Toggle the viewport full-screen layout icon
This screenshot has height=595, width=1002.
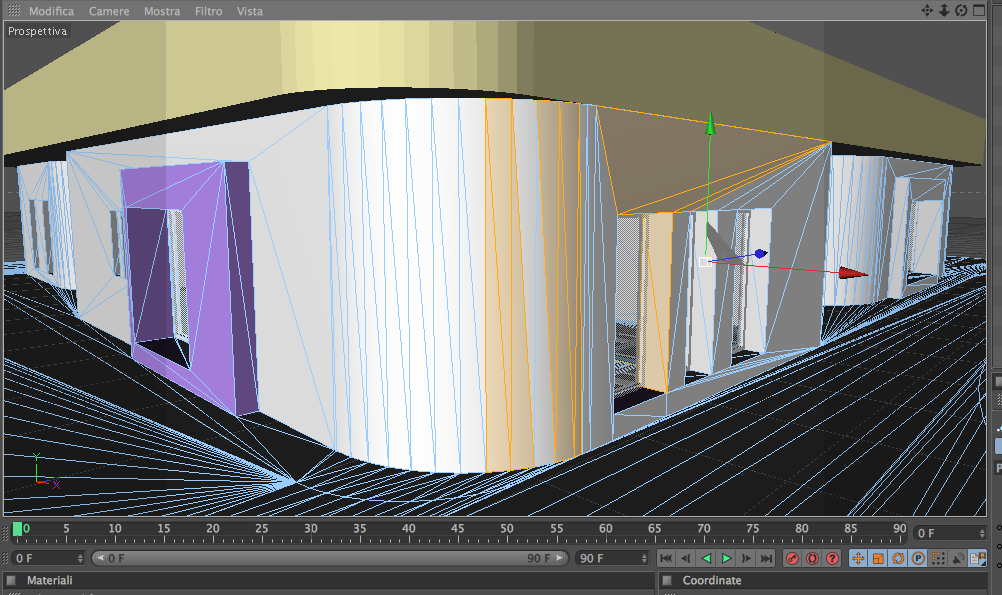pyautogui.click(x=978, y=10)
